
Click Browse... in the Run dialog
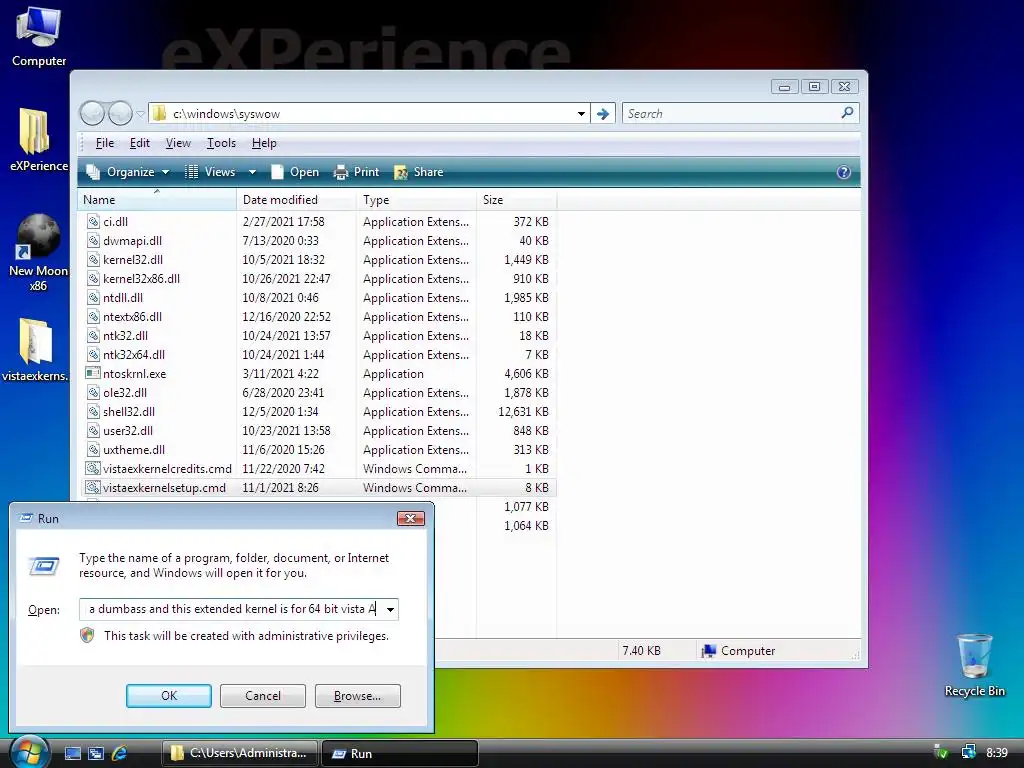click(357, 696)
